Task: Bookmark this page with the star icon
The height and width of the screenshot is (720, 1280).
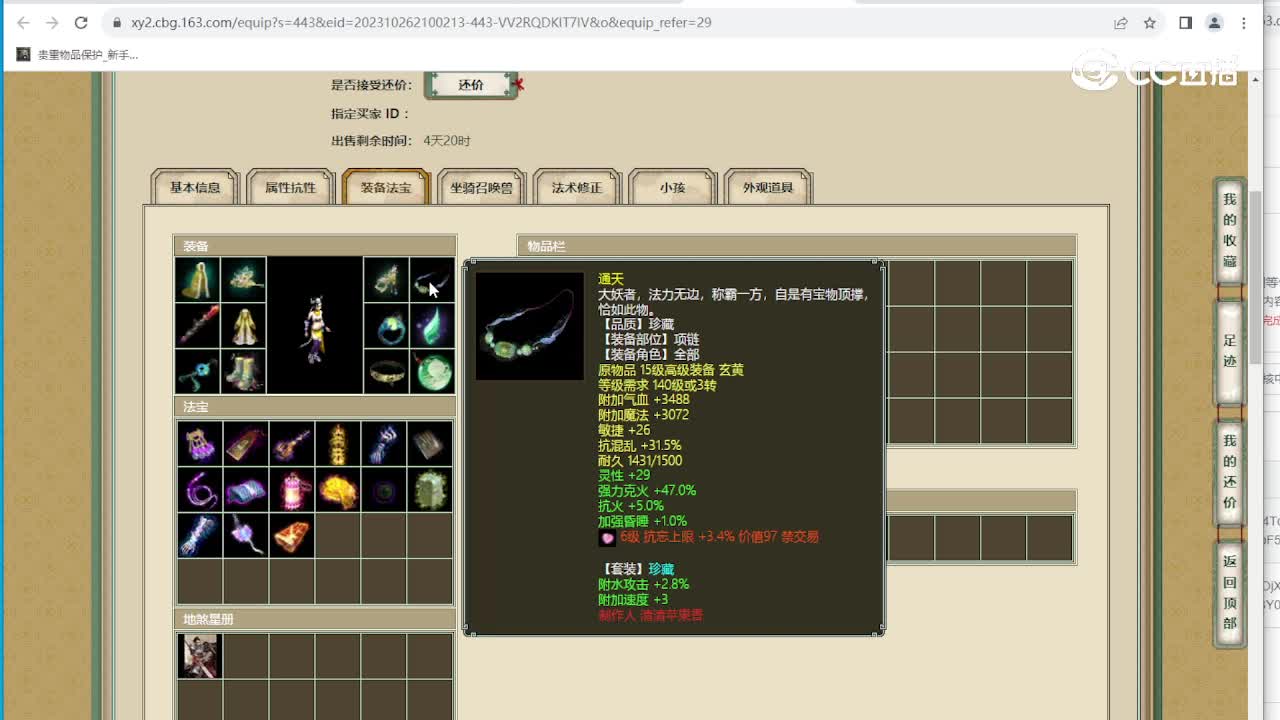Action: [1150, 22]
